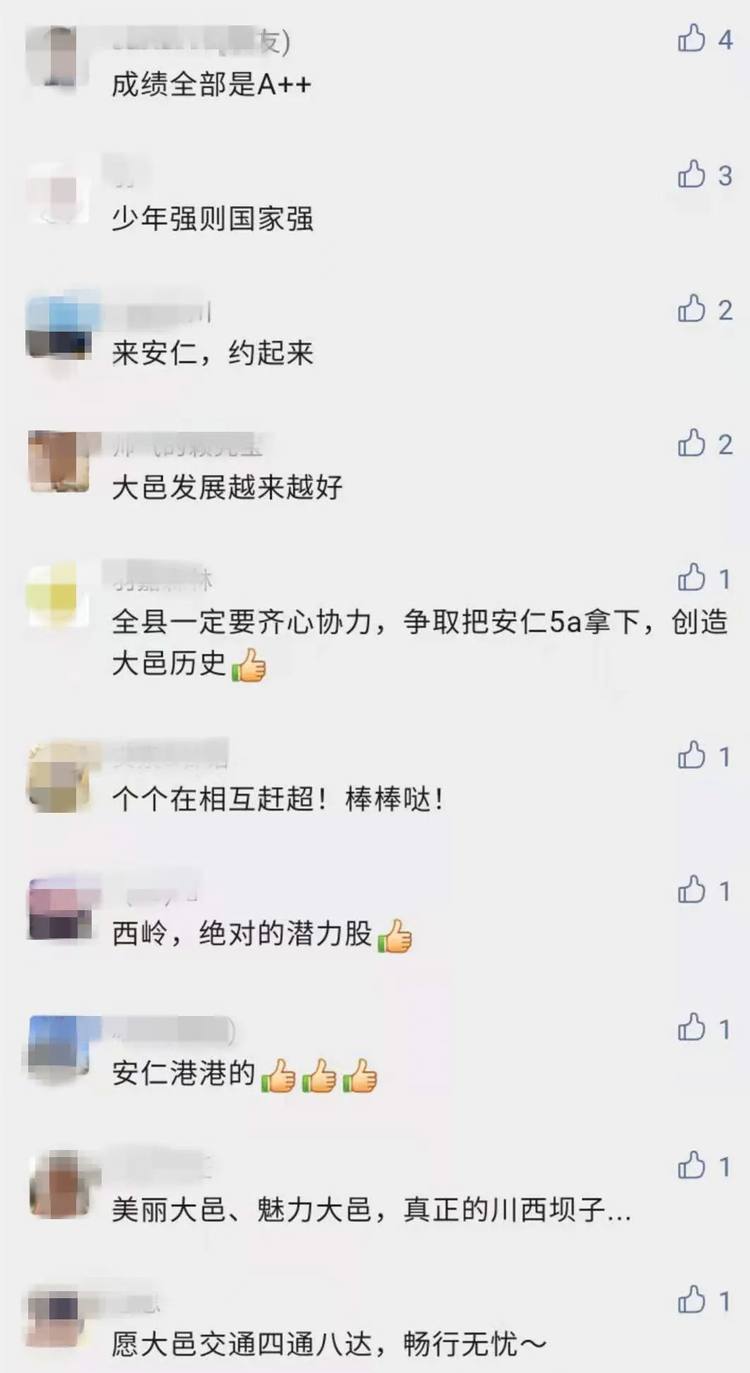
Task: Tap thumbs-up on 来安仁，约起来
Action: coord(692,309)
